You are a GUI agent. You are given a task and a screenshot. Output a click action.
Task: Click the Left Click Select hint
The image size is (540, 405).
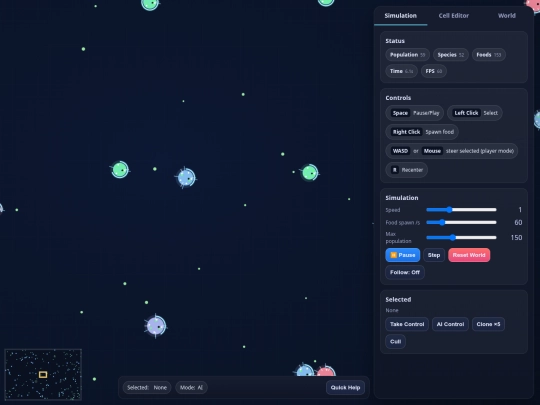coord(475,113)
